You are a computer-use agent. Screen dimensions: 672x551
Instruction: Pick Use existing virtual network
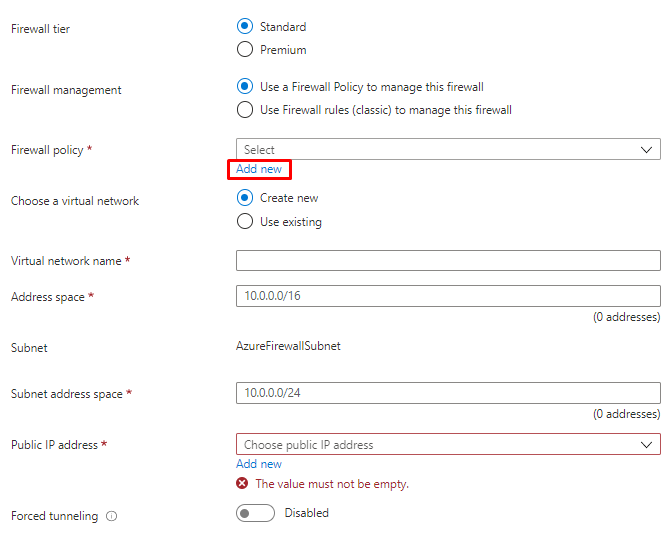point(245,222)
